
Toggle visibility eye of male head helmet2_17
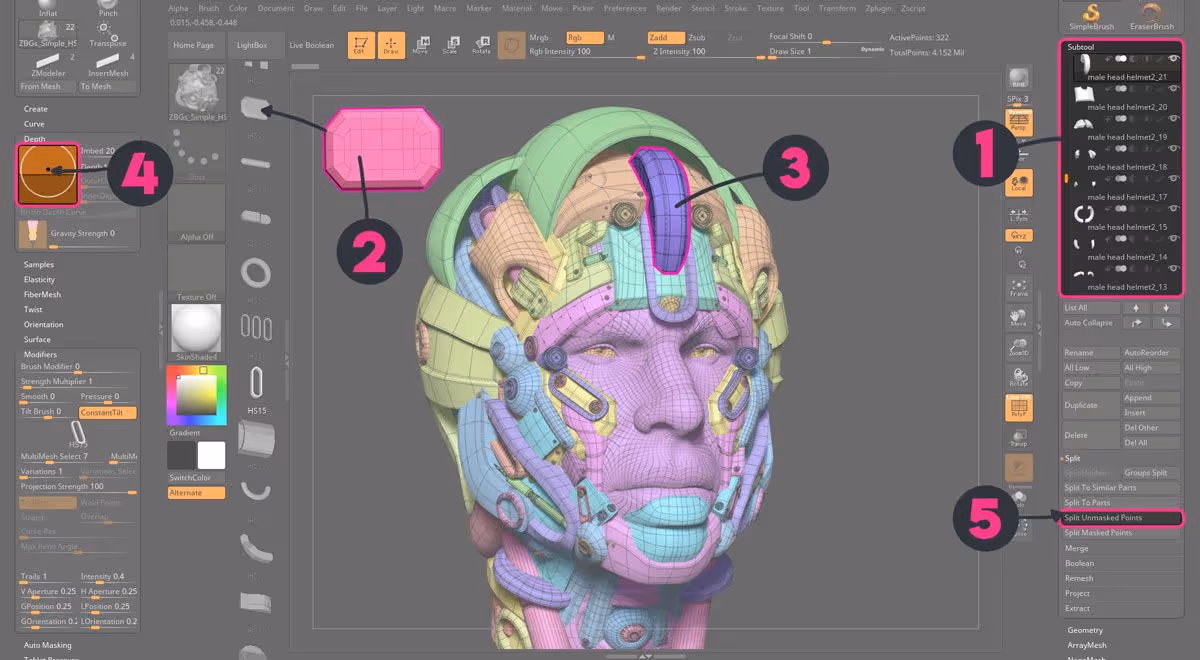click(1174, 179)
